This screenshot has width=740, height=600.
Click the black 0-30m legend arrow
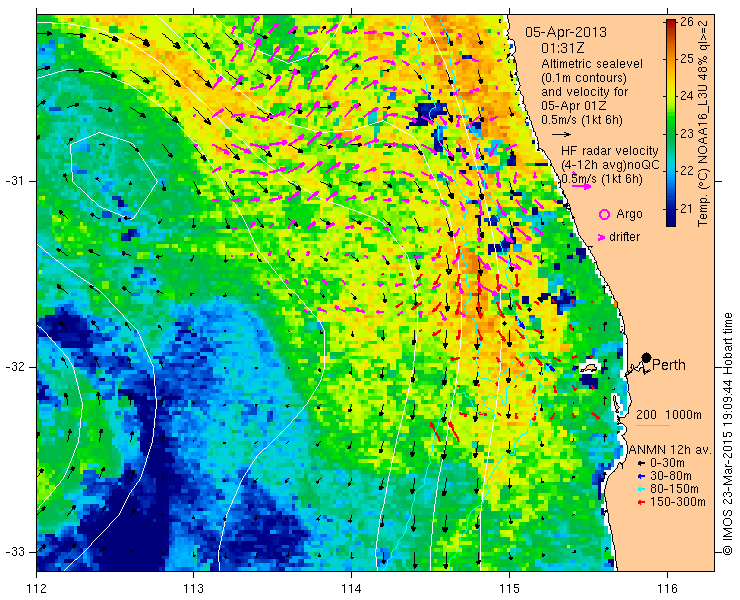pyautogui.click(x=641, y=464)
